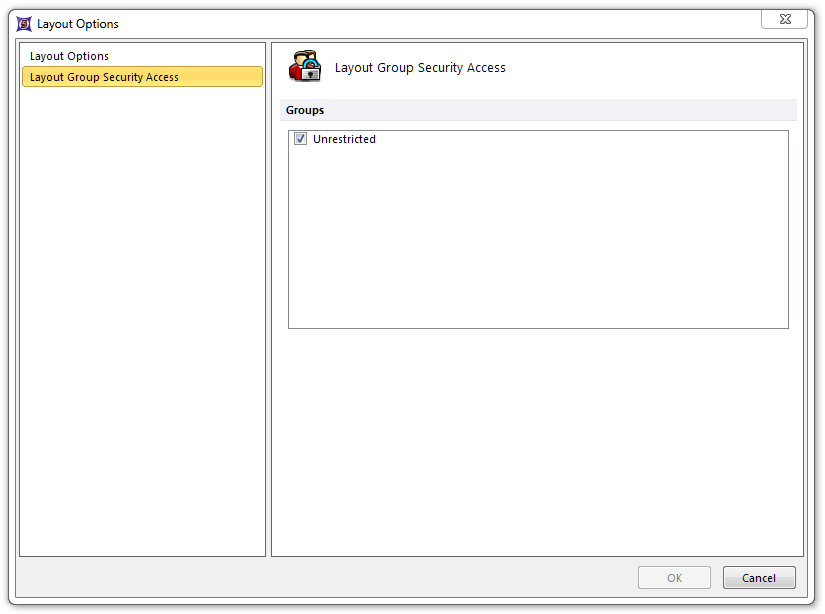Click the Groups section header bar
This screenshot has width=825, height=614.
[x=540, y=110]
